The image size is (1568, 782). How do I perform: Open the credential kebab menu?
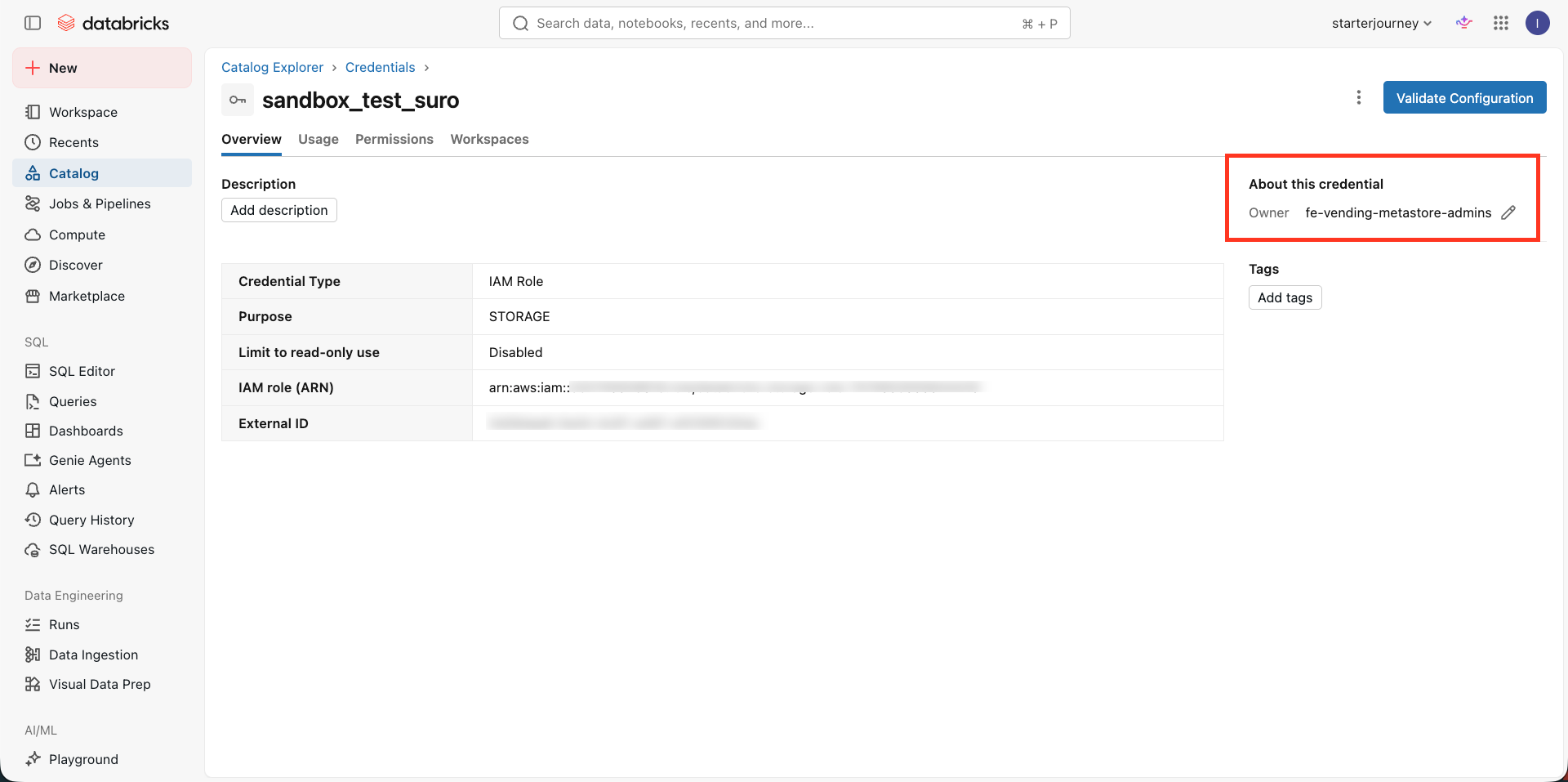click(x=1359, y=97)
